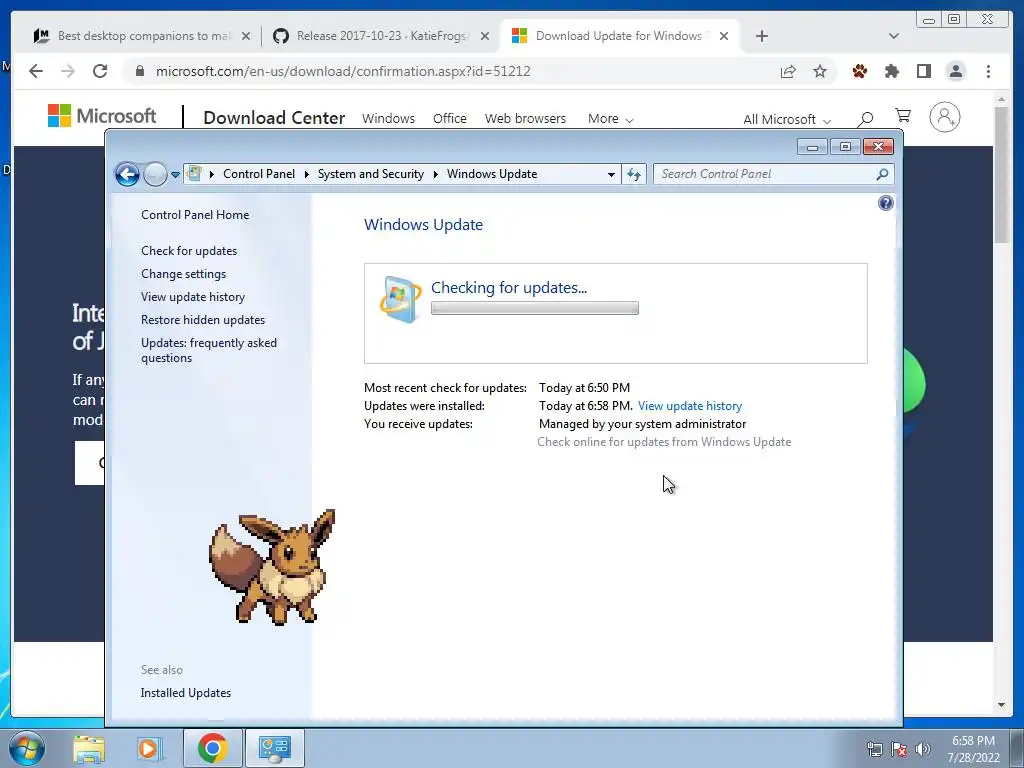Expand the Control Panel breadcrumb arrow

pyautogui.click(x=306, y=174)
